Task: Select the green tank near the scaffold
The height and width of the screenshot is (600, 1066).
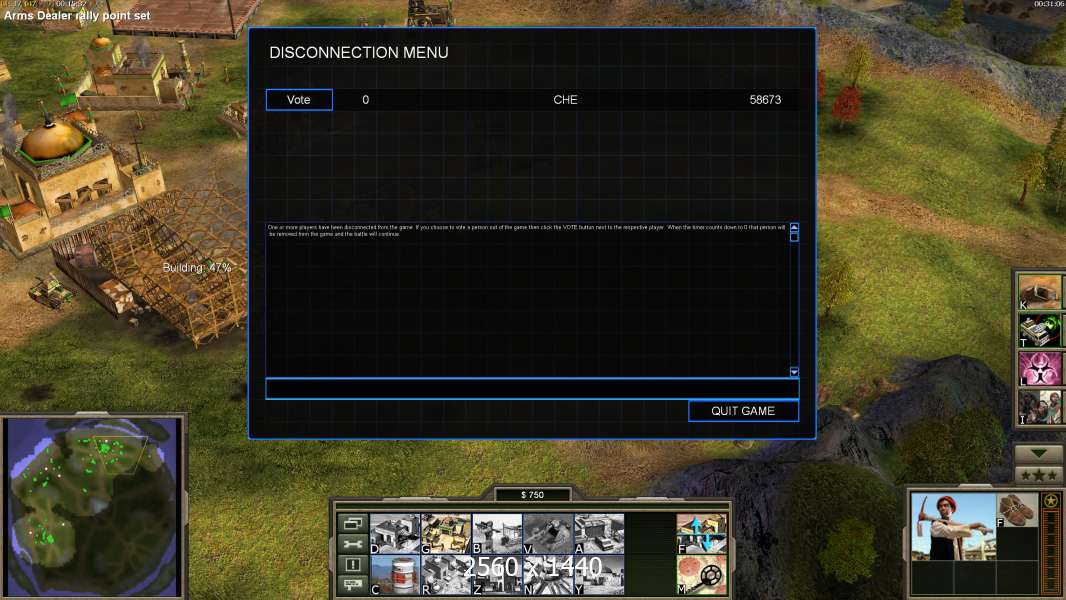Action: point(50,291)
